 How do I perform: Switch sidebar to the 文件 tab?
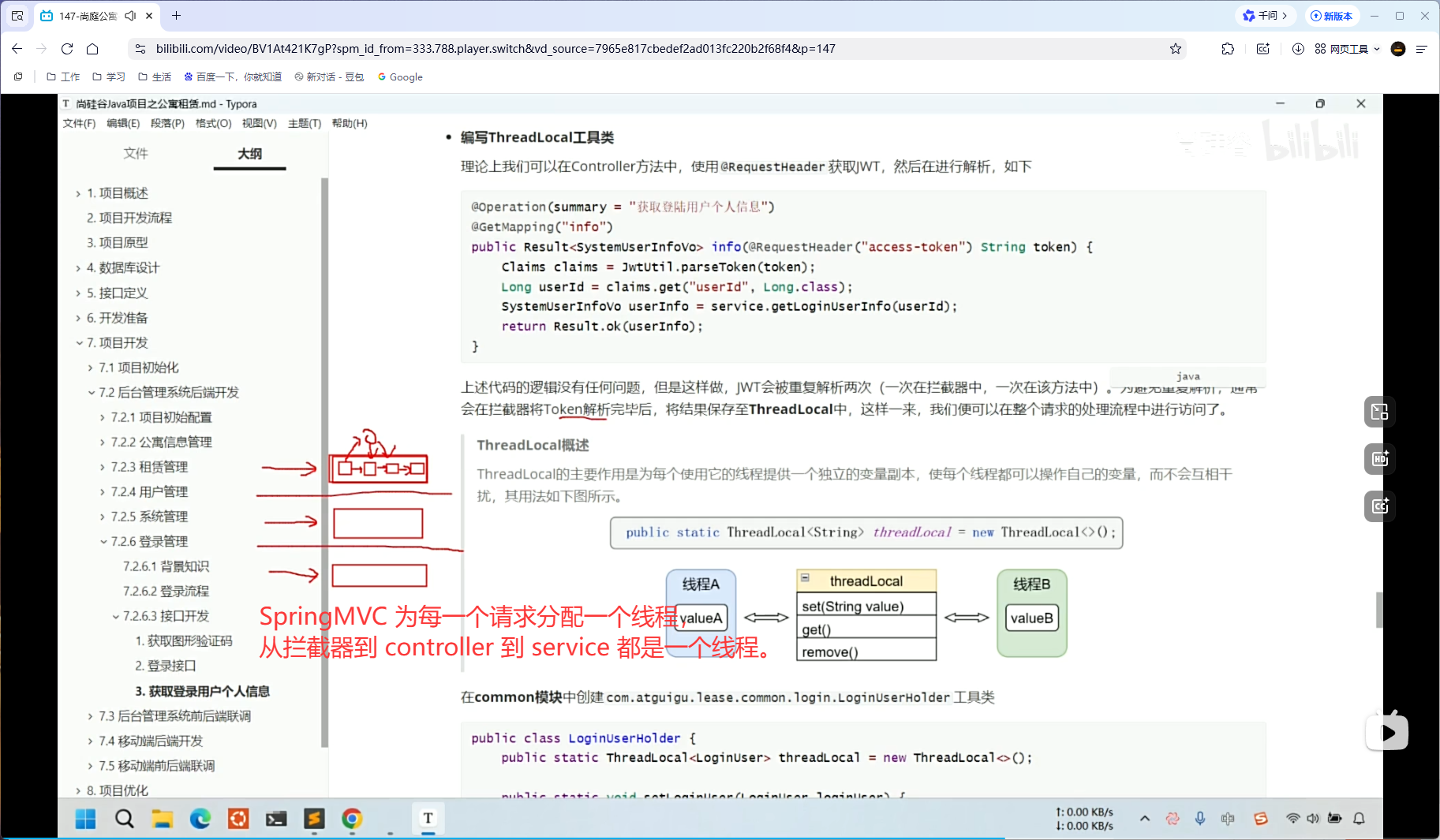point(136,154)
